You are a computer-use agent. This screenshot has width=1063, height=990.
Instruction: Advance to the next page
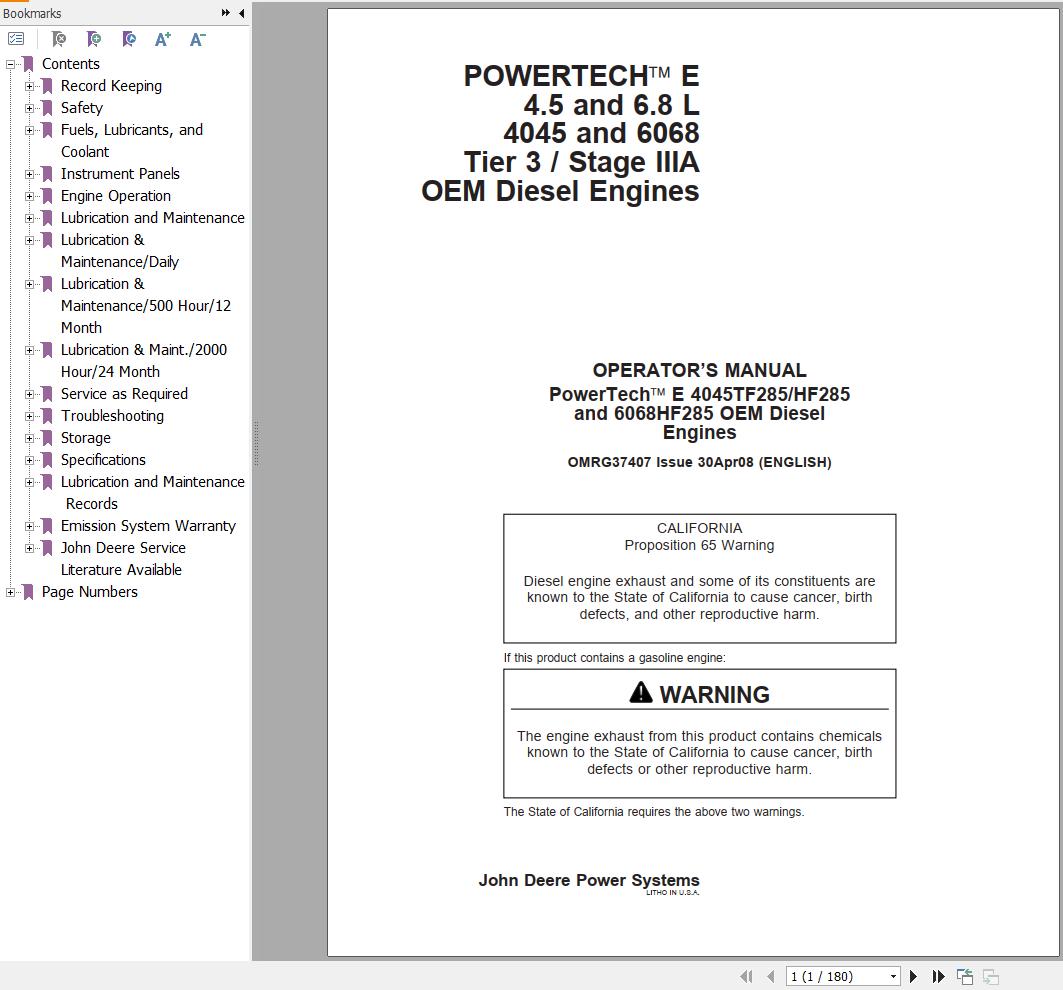pos(913,976)
